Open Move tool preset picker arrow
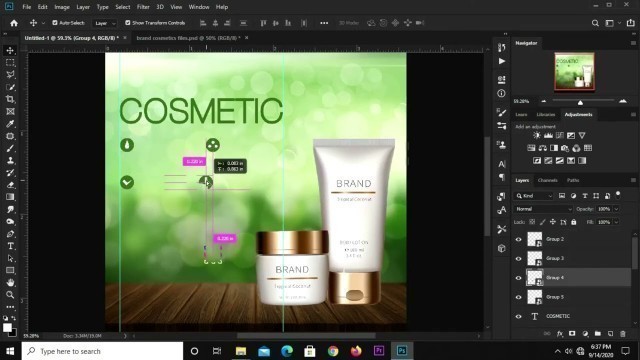 pos(43,23)
